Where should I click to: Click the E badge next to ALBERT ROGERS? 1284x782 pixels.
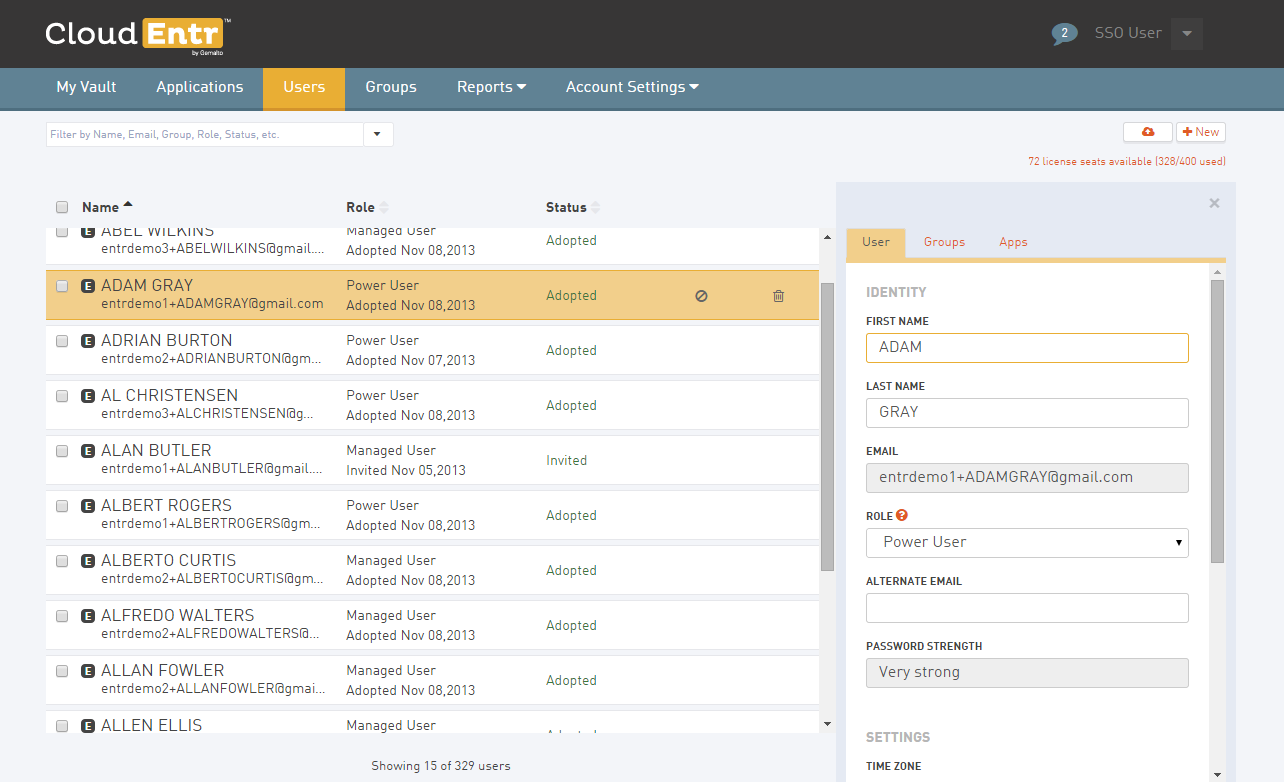click(88, 506)
